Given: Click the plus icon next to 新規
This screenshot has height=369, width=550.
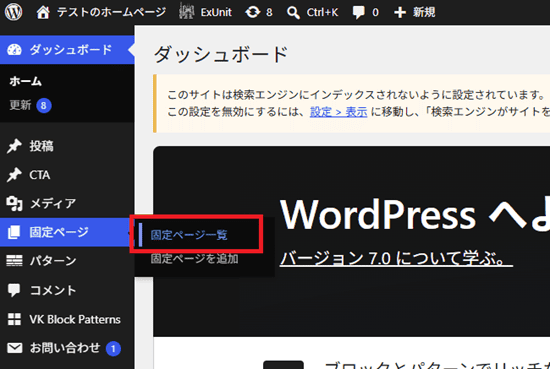Looking at the screenshot, I should (x=400, y=12).
